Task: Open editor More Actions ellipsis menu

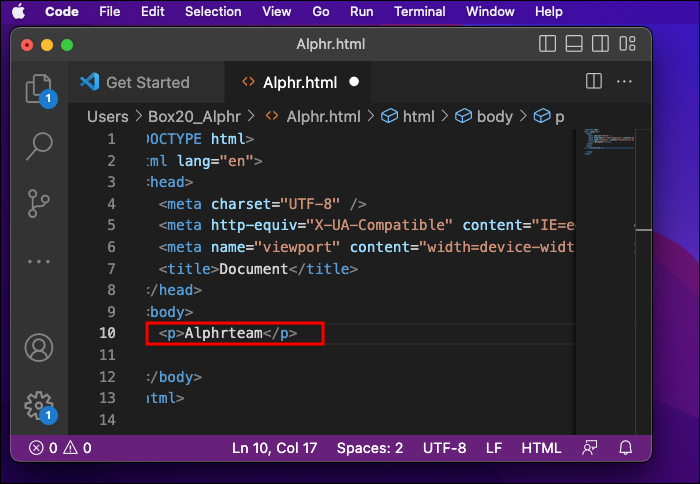Action: coord(625,81)
